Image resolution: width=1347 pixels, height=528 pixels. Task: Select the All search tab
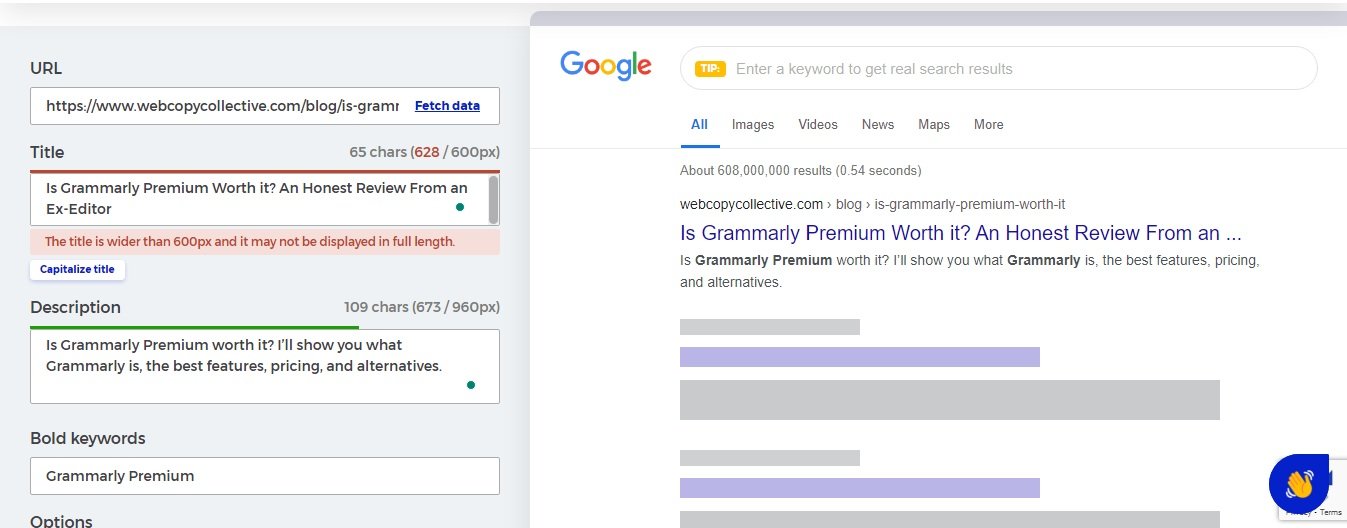pos(699,124)
